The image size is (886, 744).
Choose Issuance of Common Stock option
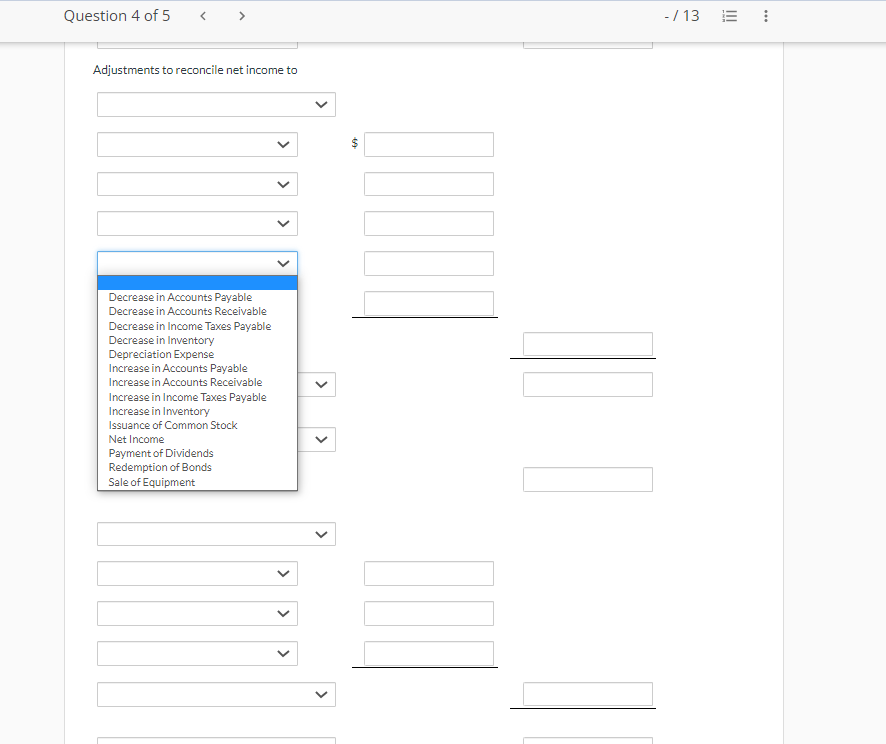click(x=173, y=425)
